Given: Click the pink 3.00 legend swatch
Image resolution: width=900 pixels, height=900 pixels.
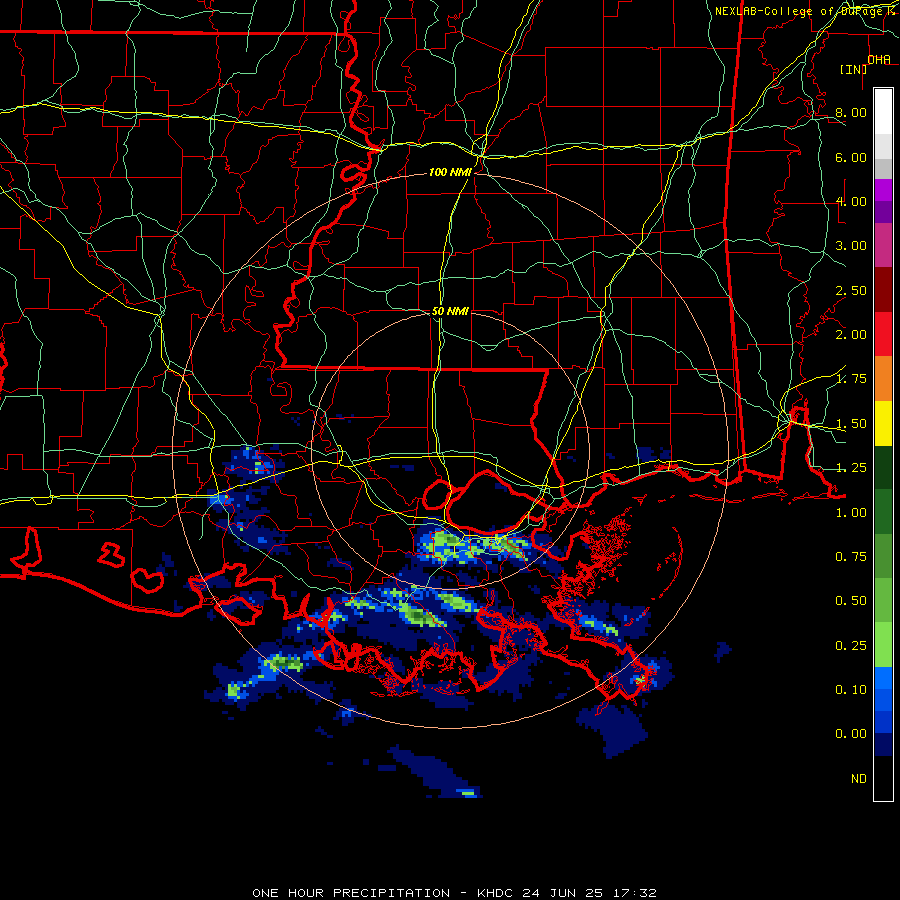Looking at the screenshot, I should (883, 245).
